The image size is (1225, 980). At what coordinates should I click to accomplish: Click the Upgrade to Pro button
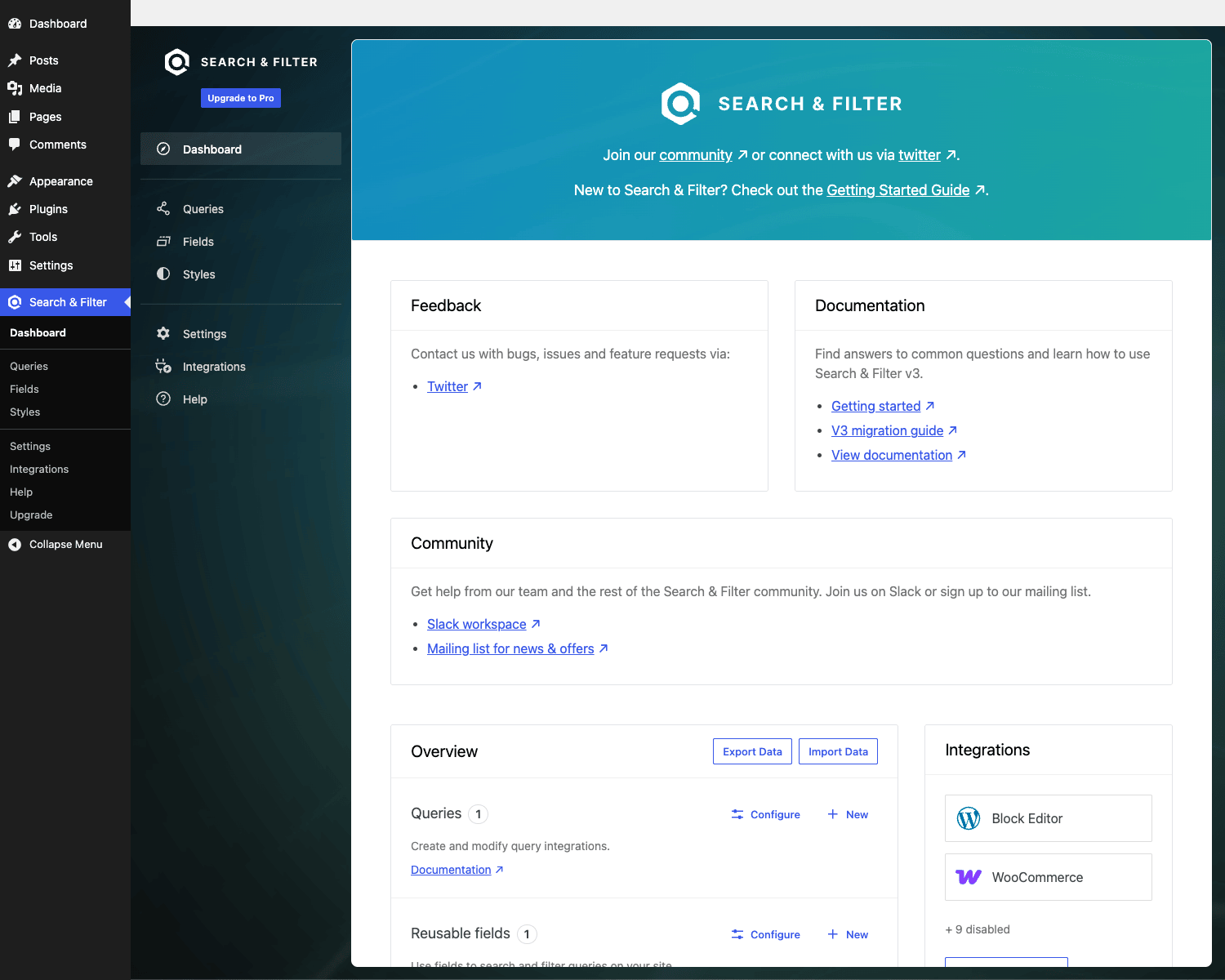pyautogui.click(x=241, y=98)
